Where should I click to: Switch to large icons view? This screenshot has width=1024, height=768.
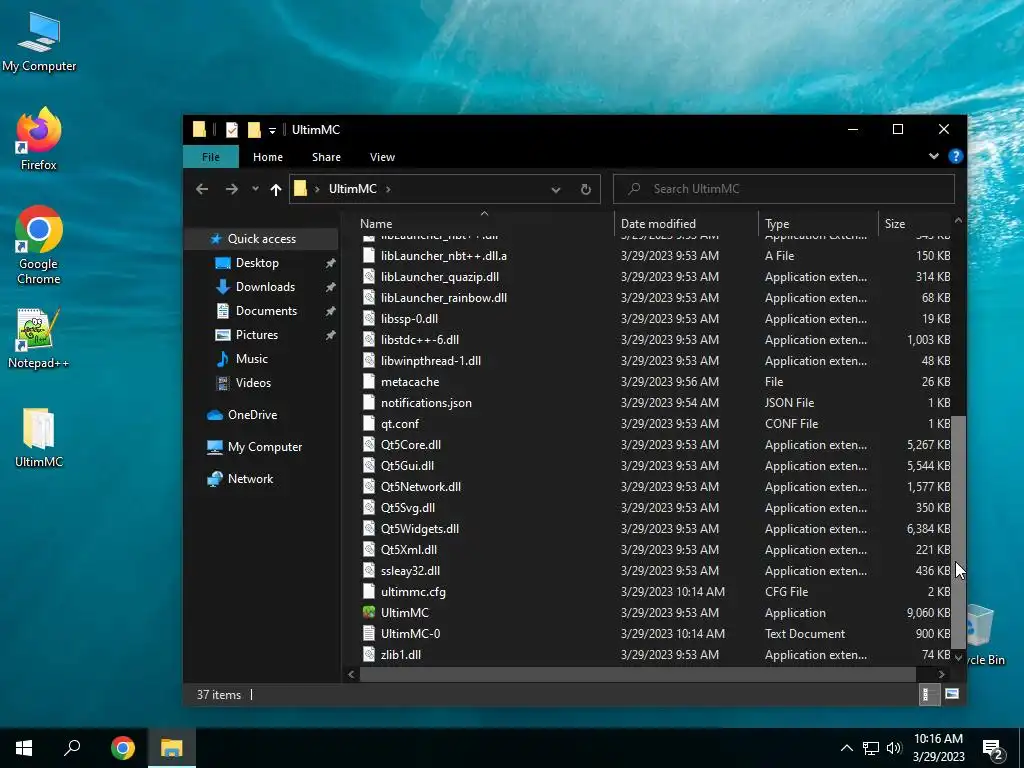point(952,694)
